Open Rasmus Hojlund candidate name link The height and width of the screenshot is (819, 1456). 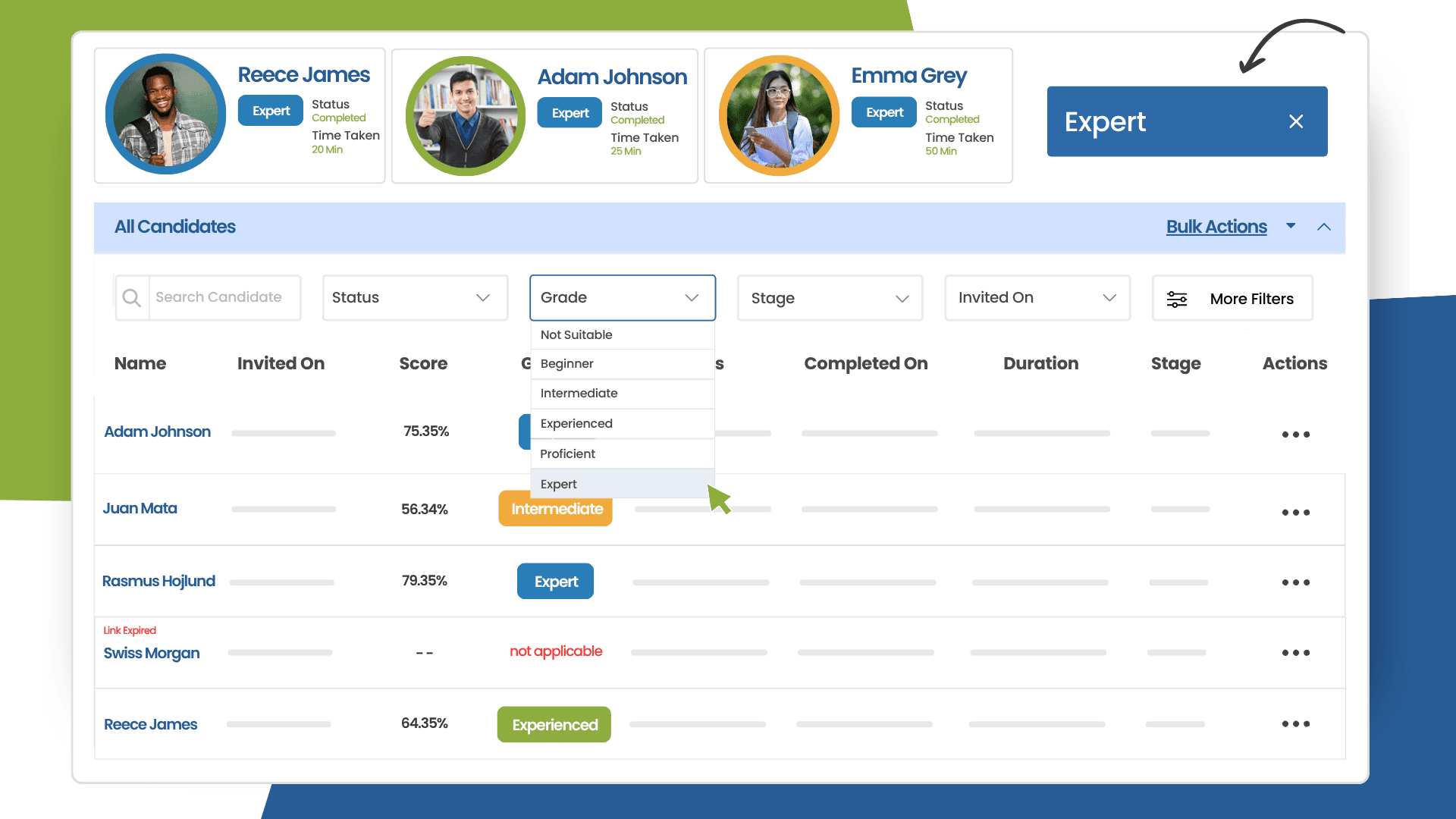pyautogui.click(x=158, y=581)
